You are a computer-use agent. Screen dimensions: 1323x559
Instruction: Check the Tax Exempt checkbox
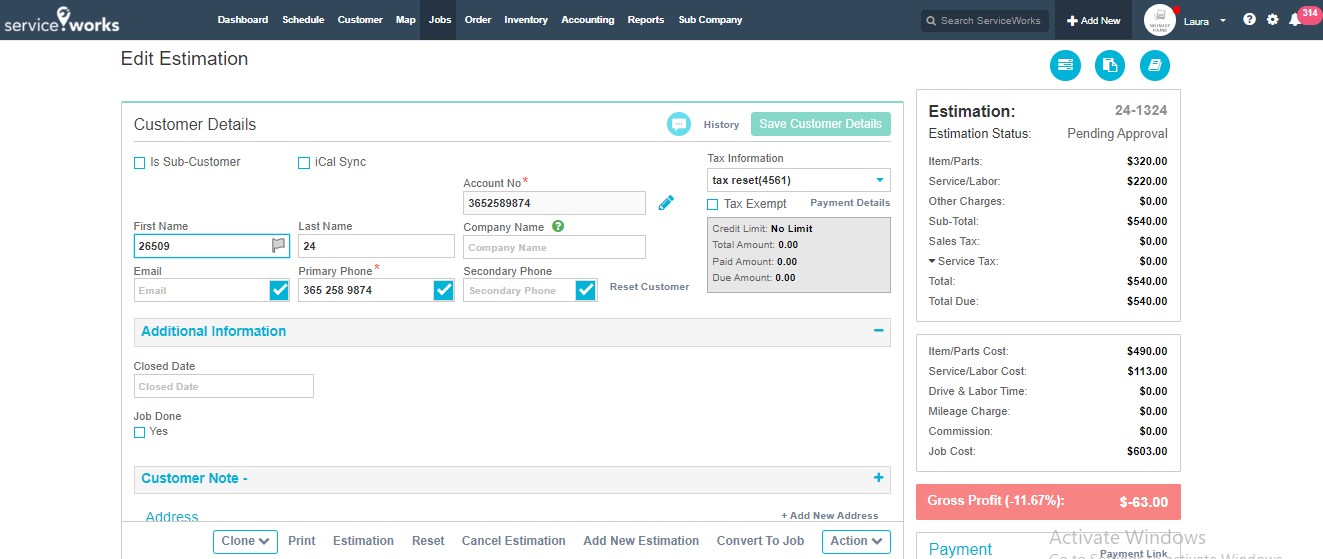tap(713, 204)
